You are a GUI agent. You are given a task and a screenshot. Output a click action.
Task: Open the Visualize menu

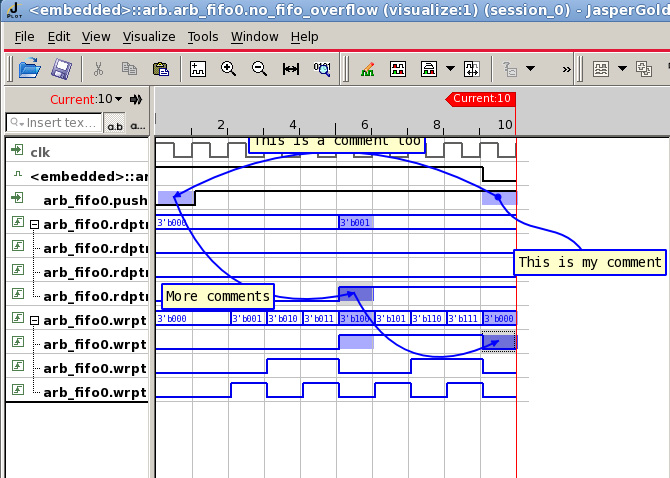click(x=149, y=37)
